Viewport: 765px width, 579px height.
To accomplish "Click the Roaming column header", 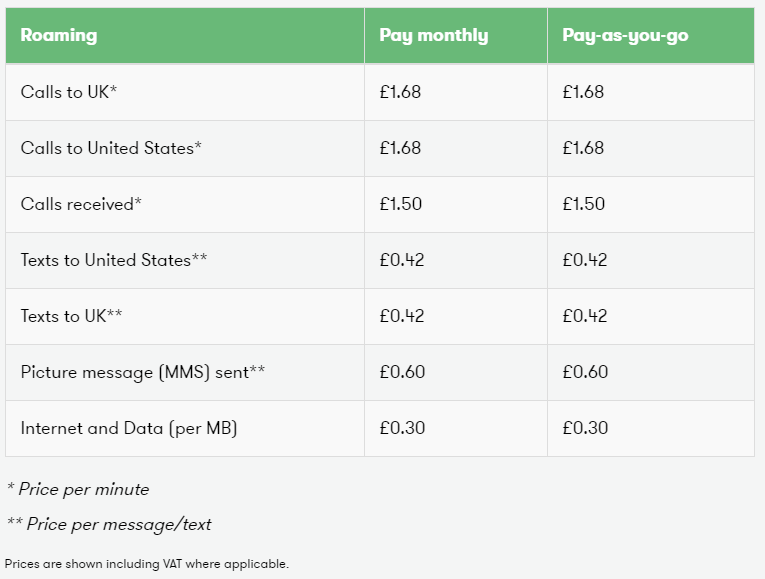I will click(x=59, y=35).
